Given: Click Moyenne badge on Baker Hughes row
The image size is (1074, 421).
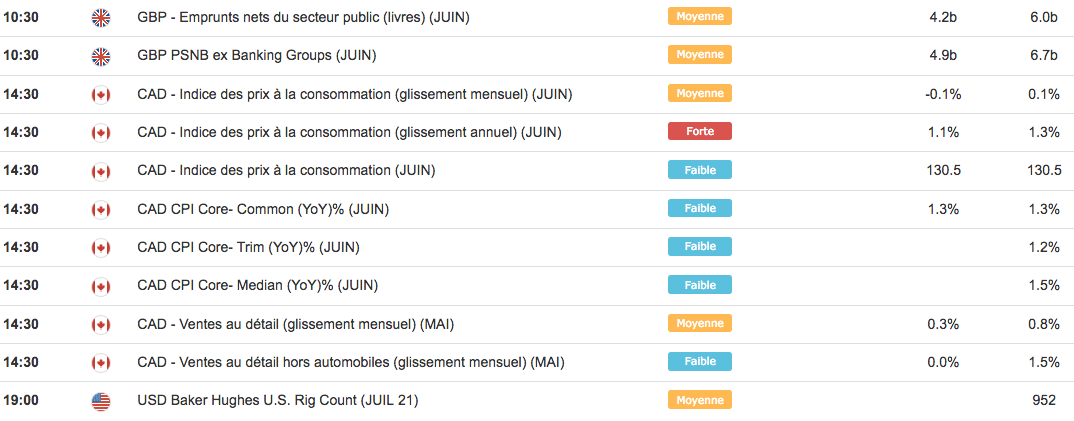Looking at the screenshot, I should [x=699, y=400].
